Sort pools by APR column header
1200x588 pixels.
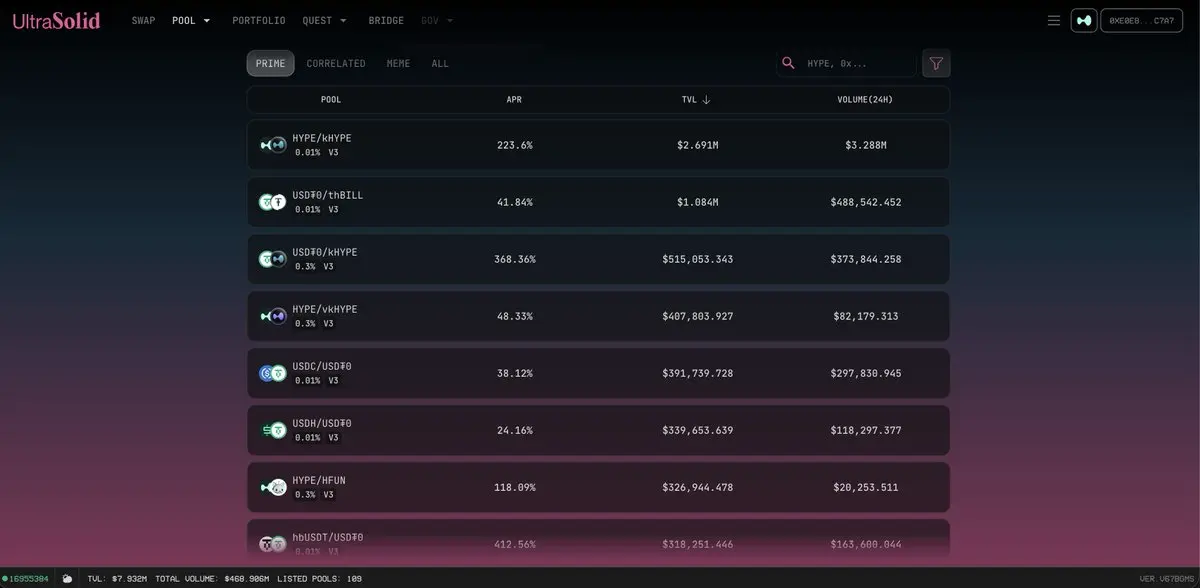tap(514, 100)
